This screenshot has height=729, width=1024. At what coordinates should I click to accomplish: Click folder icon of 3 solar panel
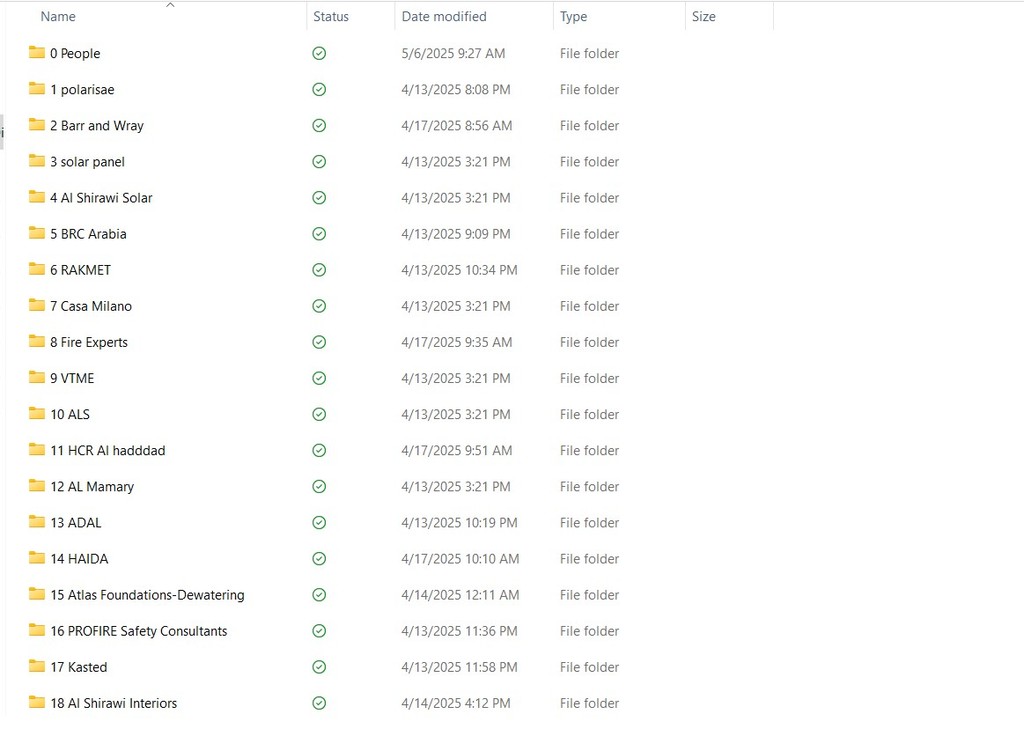37,161
